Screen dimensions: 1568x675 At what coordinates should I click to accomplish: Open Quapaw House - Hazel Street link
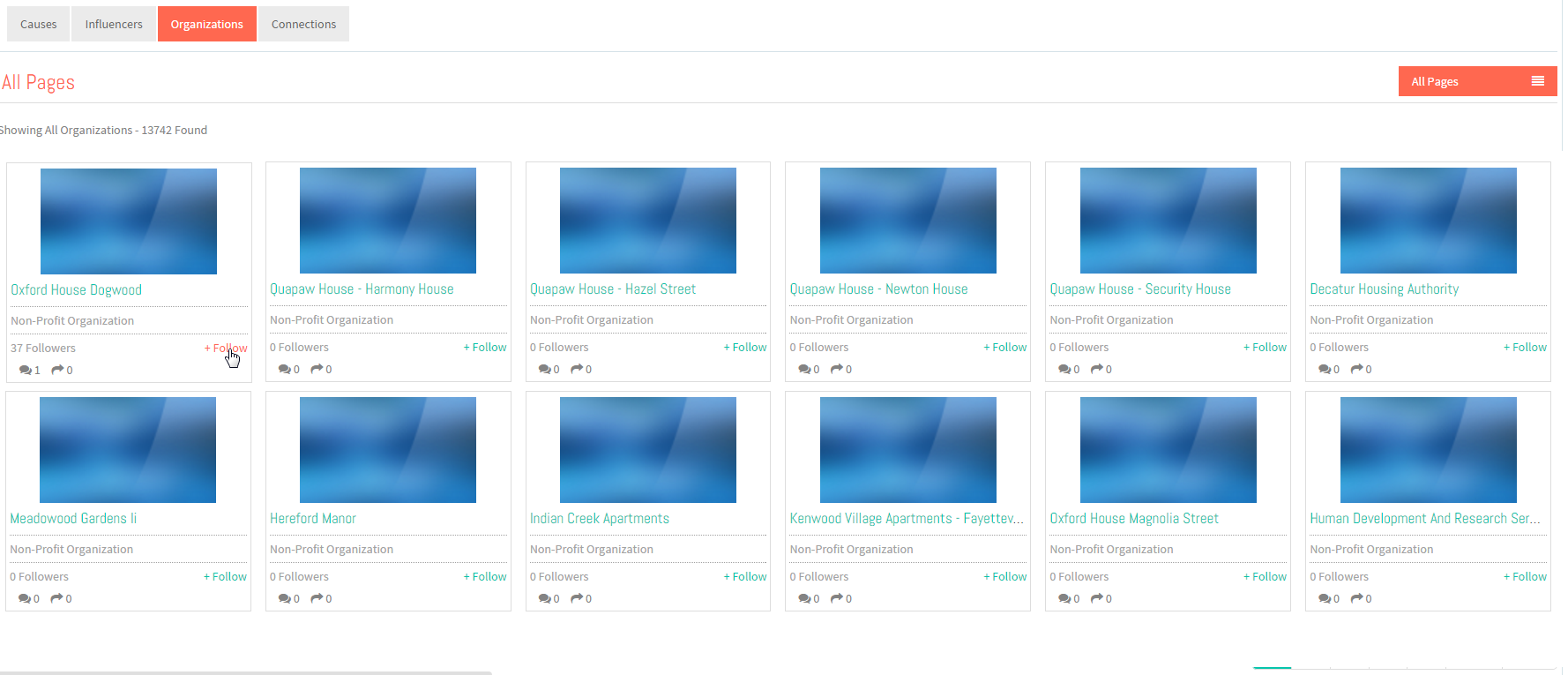[x=613, y=289]
